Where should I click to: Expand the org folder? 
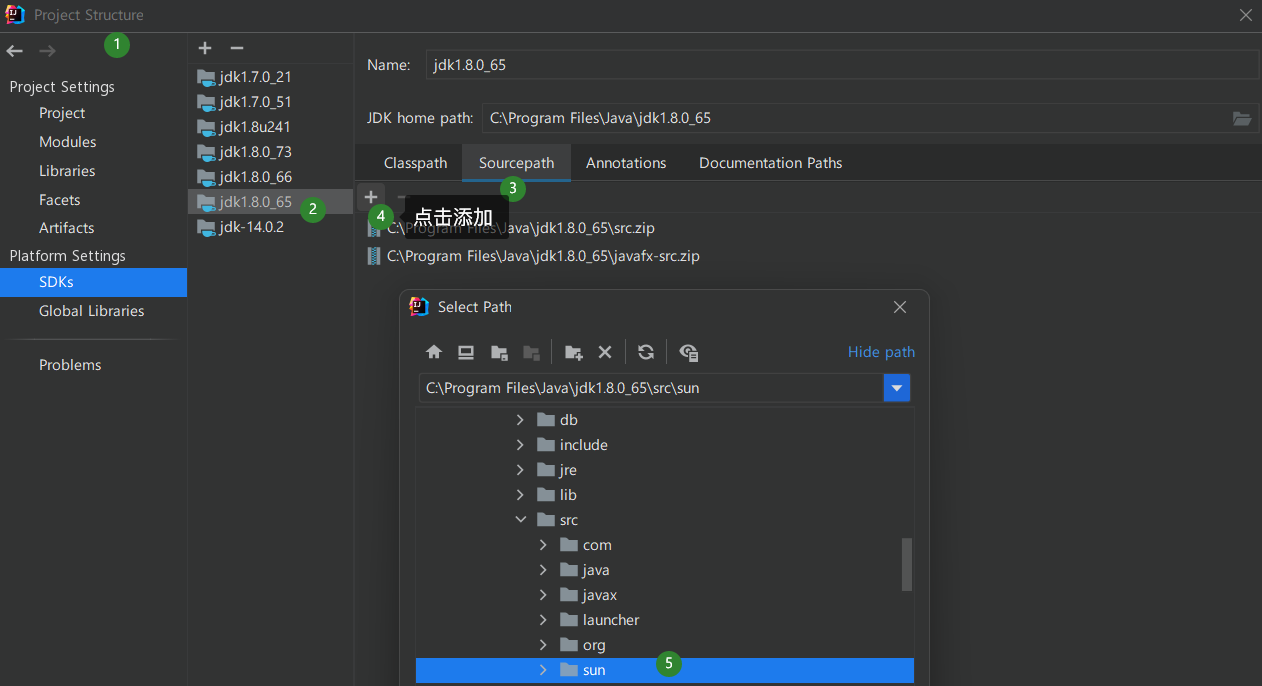pyautogui.click(x=543, y=645)
